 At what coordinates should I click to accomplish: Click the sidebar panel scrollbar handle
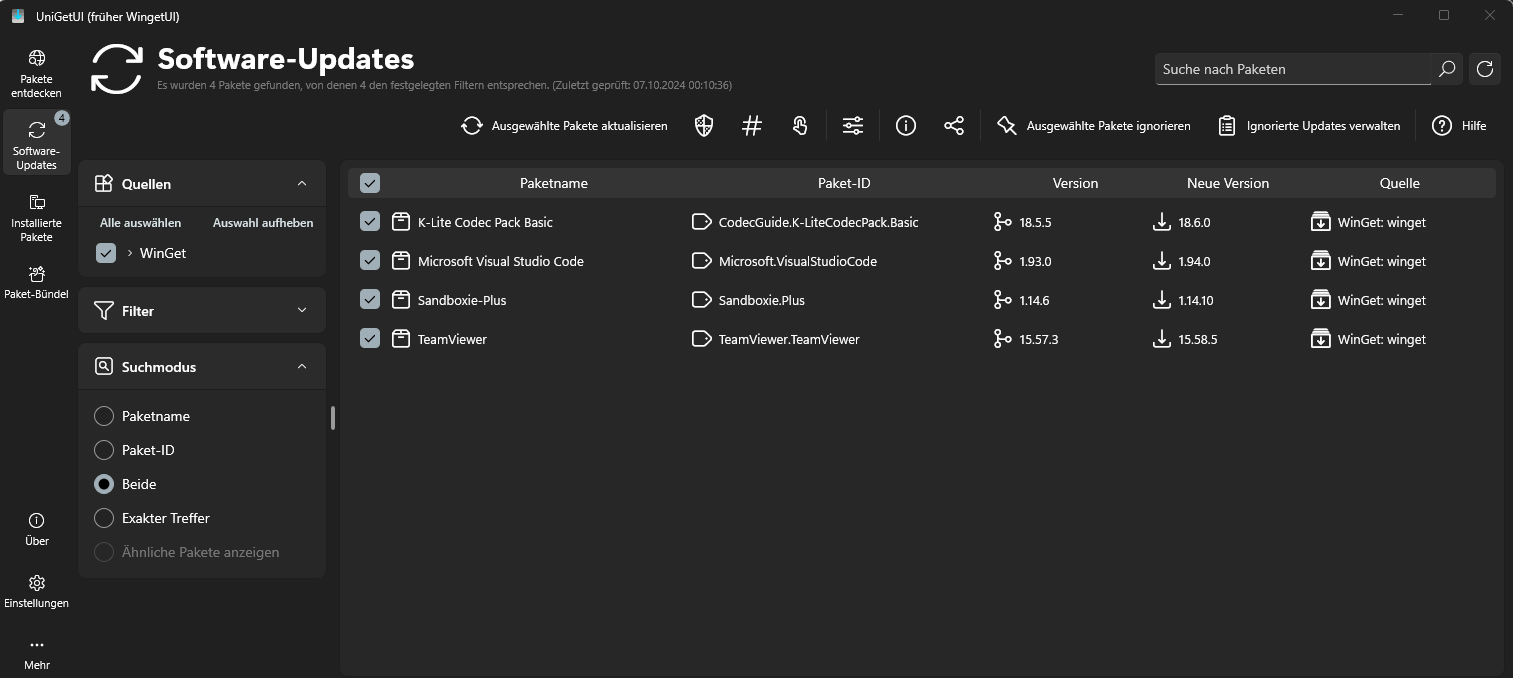click(x=333, y=418)
